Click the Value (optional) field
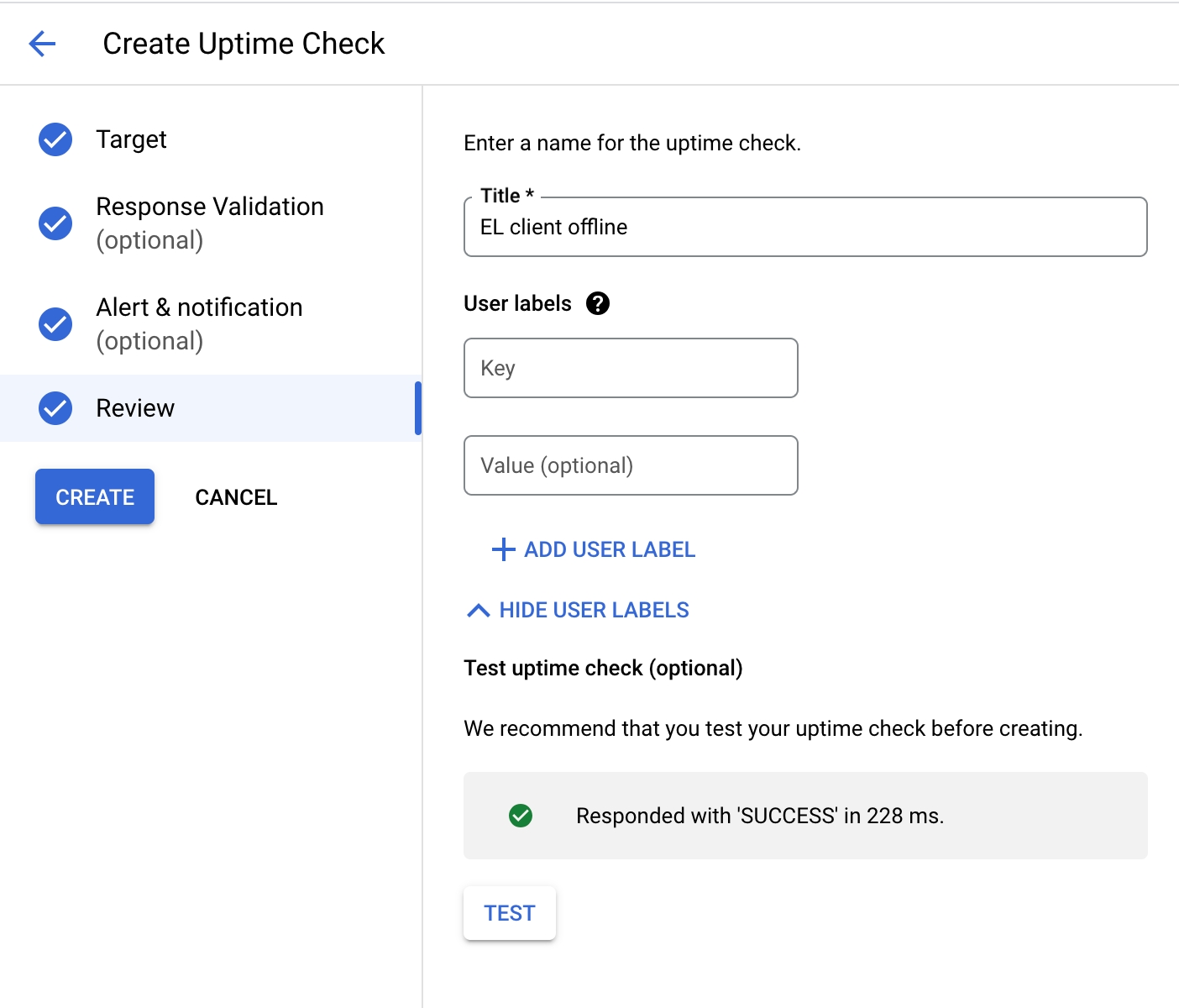The width and height of the screenshot is (1179, 1008). (630, 466)
